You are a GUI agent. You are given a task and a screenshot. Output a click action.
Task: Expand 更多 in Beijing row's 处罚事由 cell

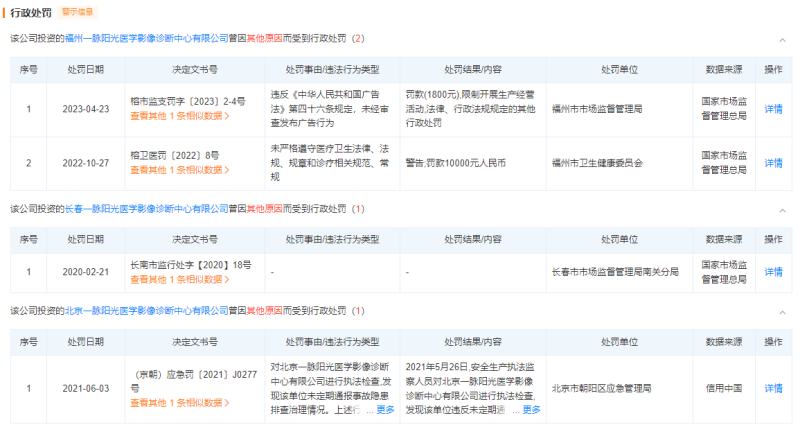(x=385, y=410)
